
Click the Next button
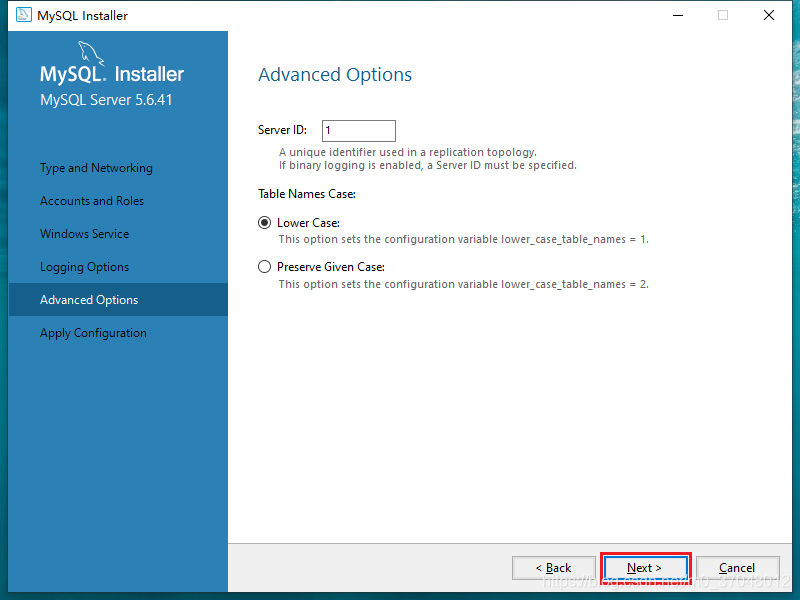[645, 568]
